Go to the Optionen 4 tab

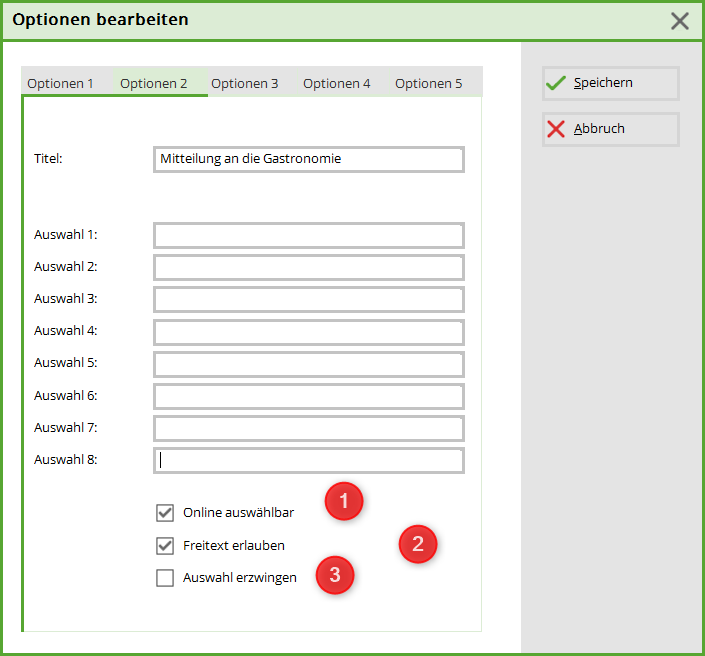[337, 83]
